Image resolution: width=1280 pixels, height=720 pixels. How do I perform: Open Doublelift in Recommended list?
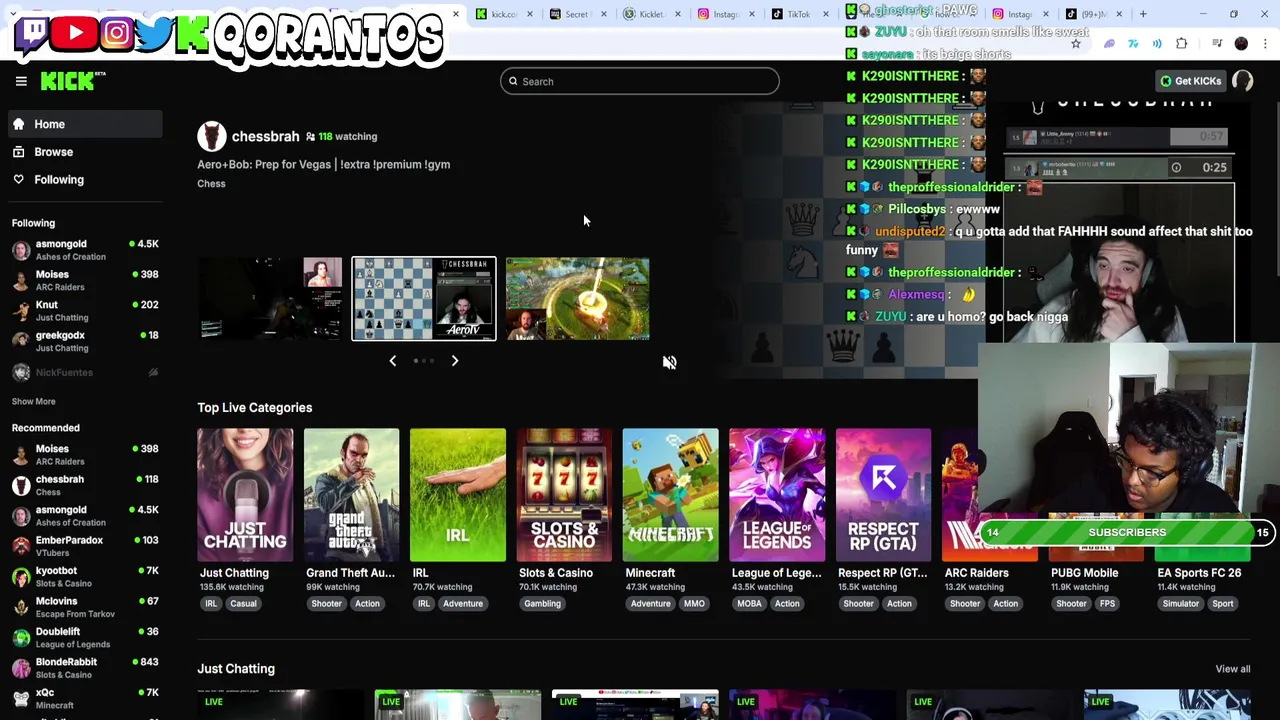85,637
